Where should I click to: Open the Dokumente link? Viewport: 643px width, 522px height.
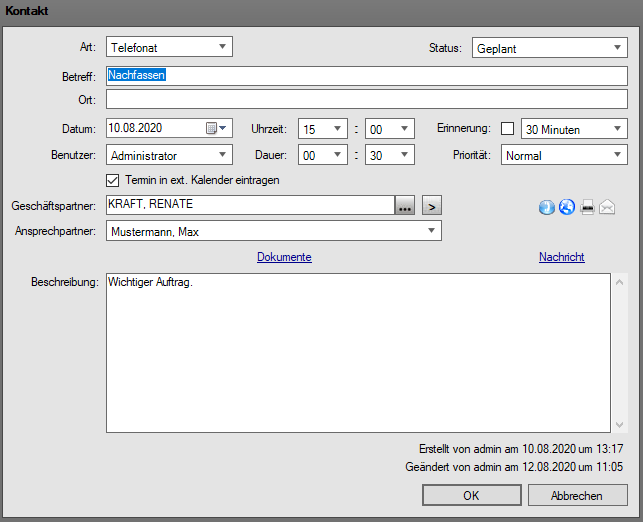tap(284, 257)
